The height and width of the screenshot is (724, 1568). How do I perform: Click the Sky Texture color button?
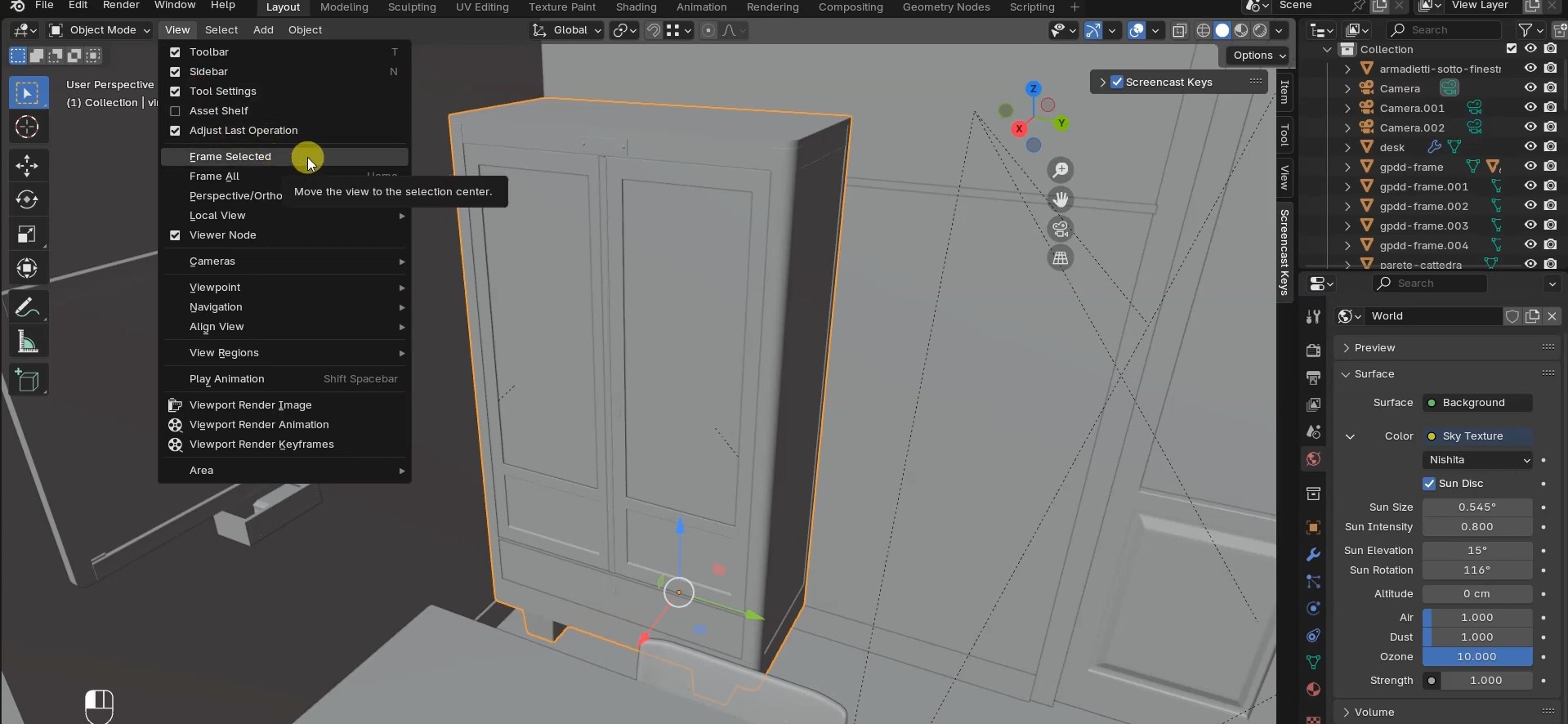click(x=1478, y=436)
